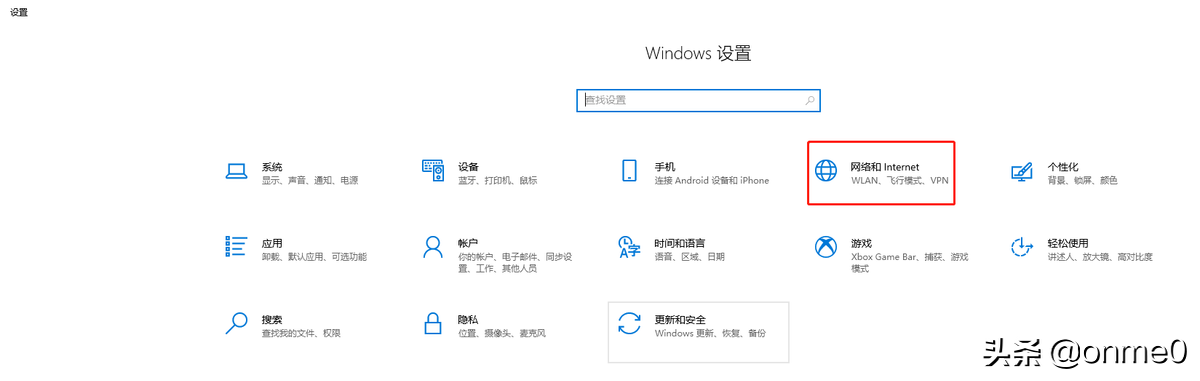Open the 手机 category title

[665, 166]
